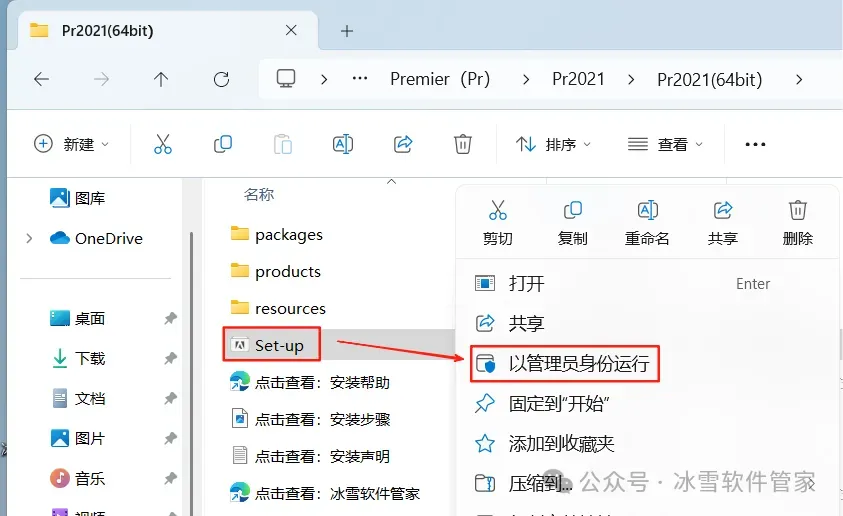Screen dimensions: 843x516
Task: Select 点击查看：冰雪软件管家 shortcut
Action: pyautogui.click(x=325, y=493)
